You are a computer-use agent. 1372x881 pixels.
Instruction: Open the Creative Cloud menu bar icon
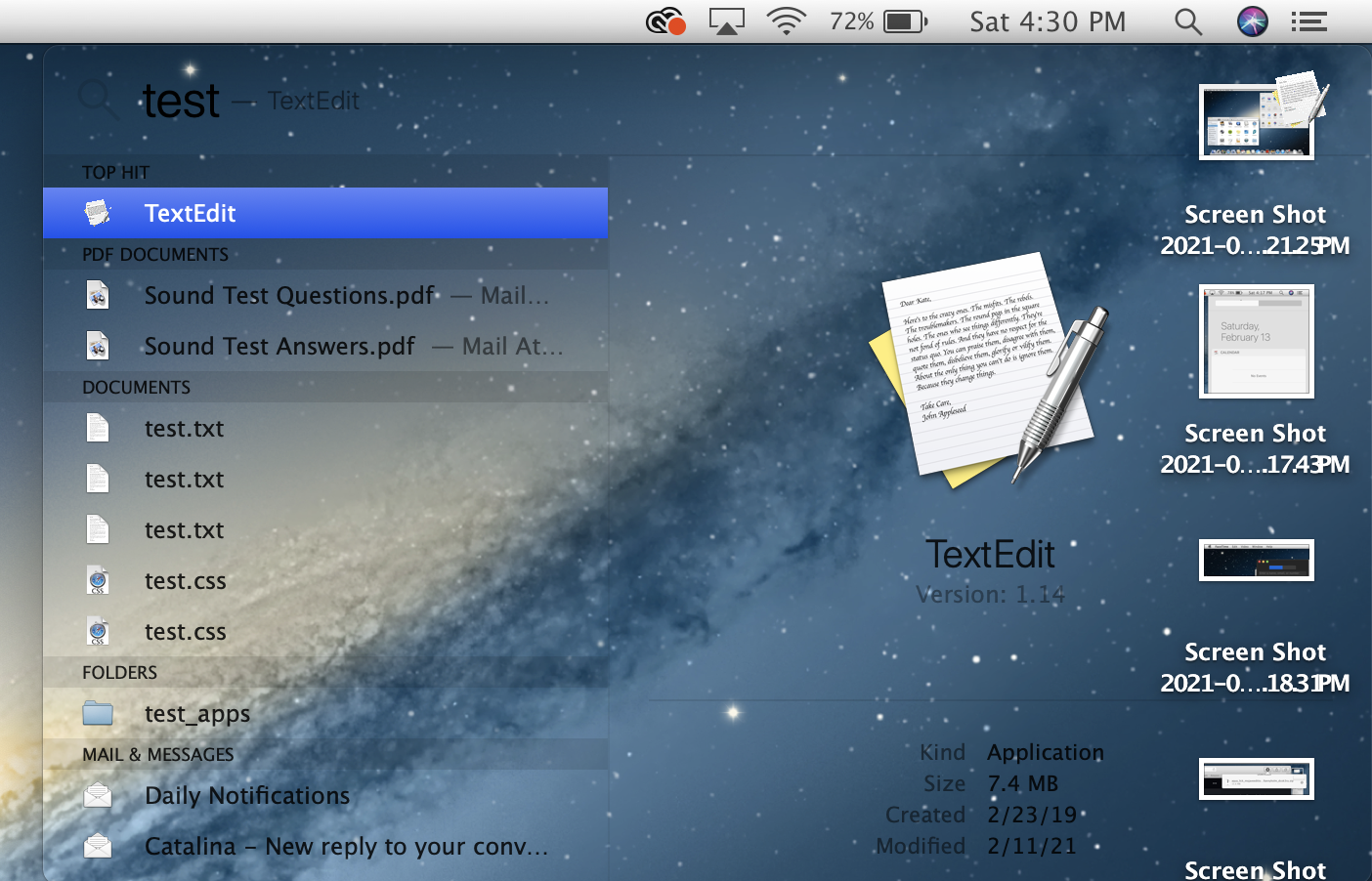pos(666,21)
